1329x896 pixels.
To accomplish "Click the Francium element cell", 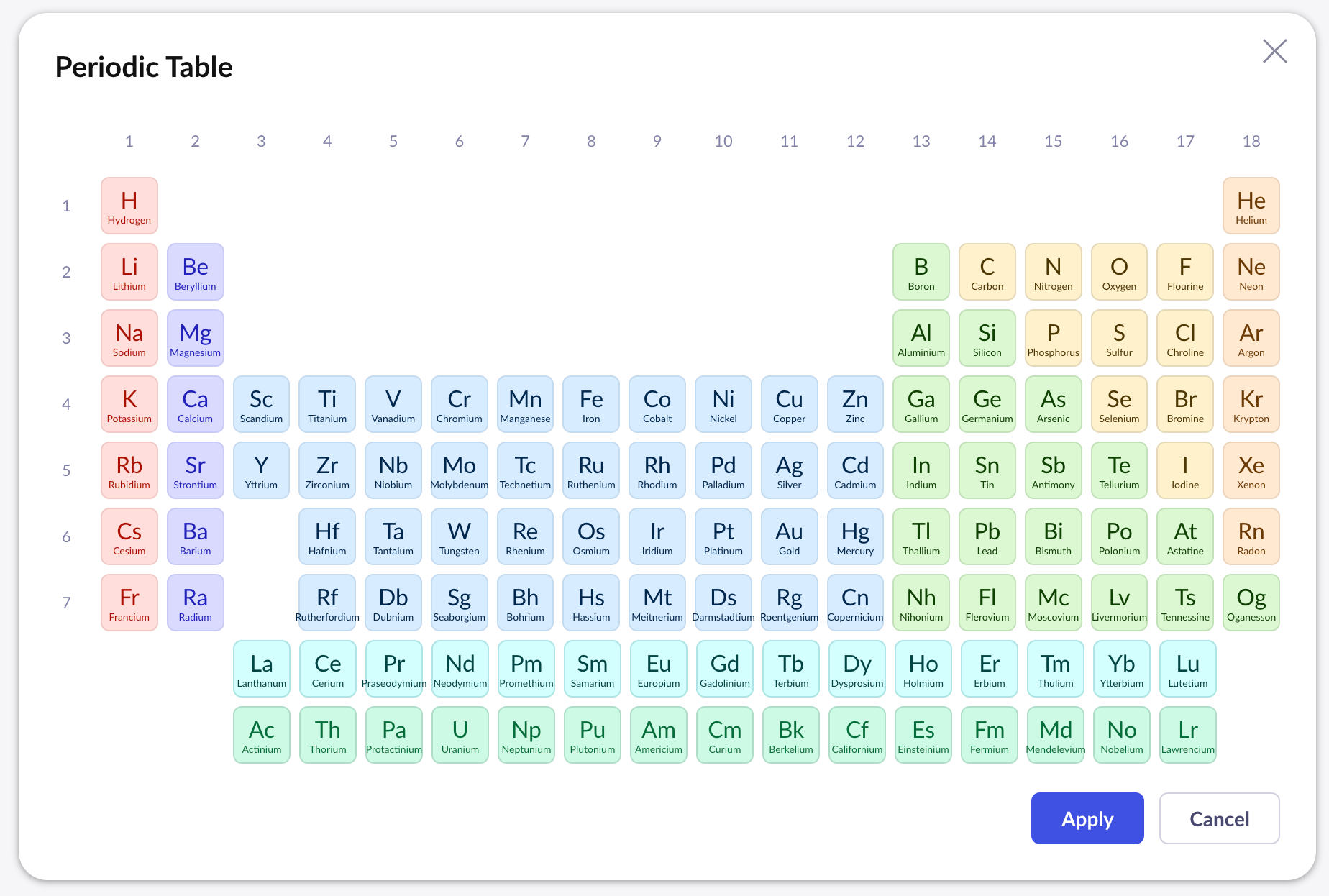I will click(129, 603).
